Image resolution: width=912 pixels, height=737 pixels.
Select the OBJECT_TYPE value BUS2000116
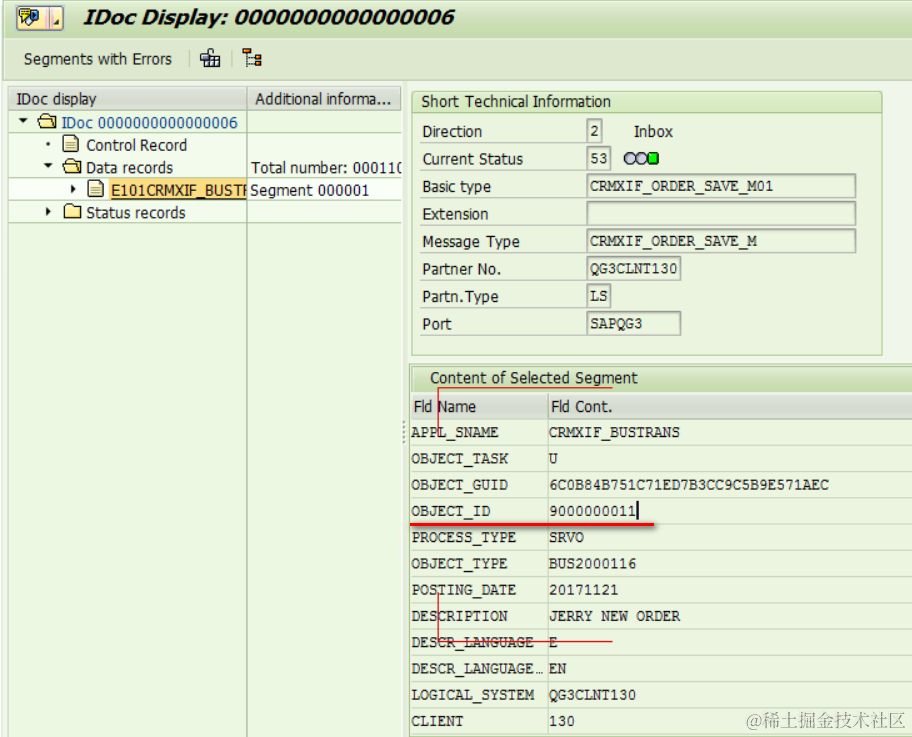click(x=730, y=563)
